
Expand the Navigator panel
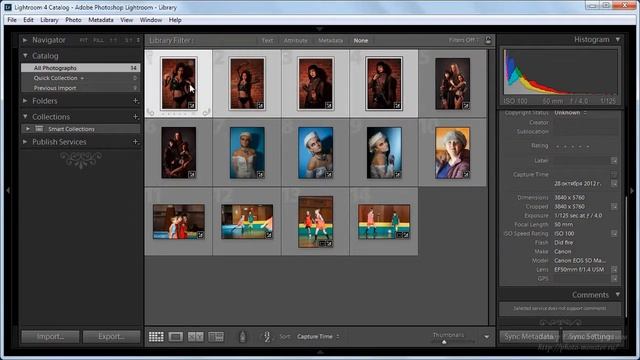pos(25,40)
